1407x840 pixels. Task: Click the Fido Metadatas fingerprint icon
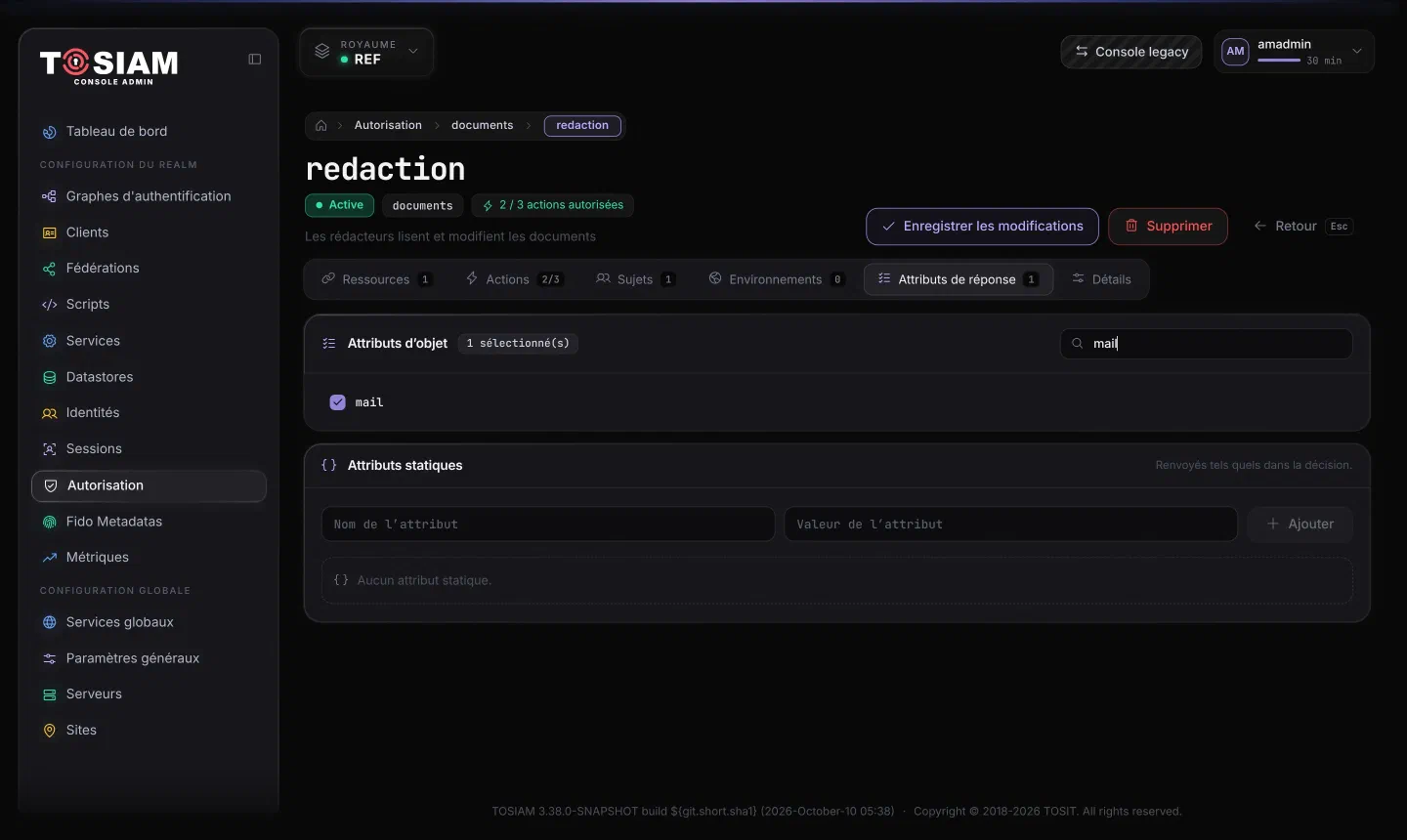click(x=50, y=522)
